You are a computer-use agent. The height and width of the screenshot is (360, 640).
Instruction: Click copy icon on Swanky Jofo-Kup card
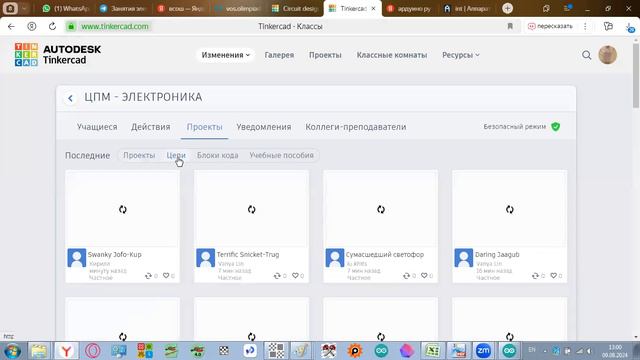(148, 276)
